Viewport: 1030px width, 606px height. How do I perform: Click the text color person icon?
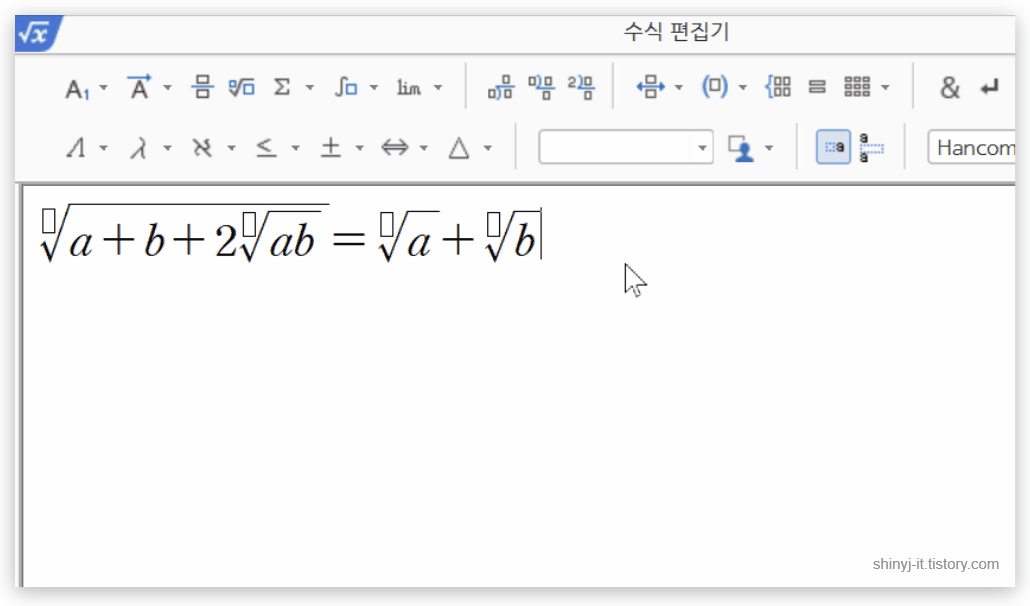741,148
